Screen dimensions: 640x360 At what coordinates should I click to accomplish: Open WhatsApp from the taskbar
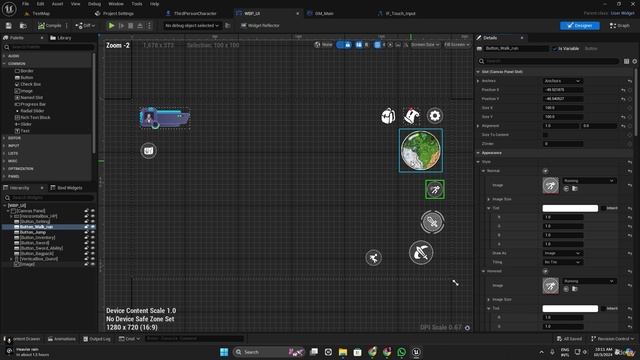[x=401, y=352]
